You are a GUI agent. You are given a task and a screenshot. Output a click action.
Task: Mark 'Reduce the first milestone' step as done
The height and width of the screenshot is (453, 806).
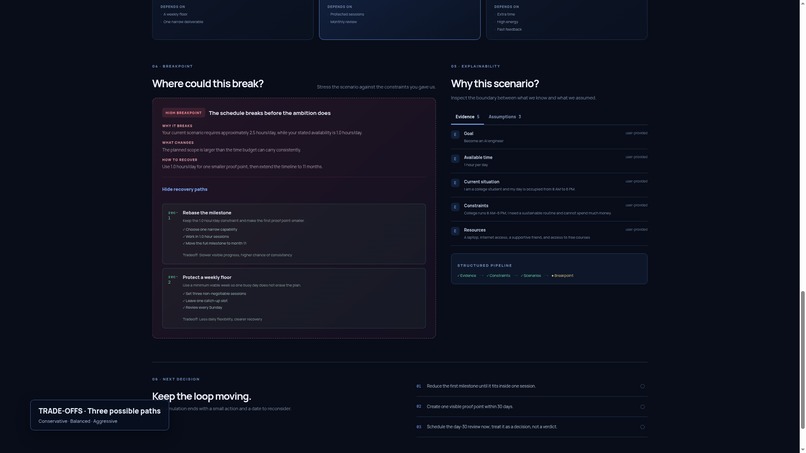642,386
